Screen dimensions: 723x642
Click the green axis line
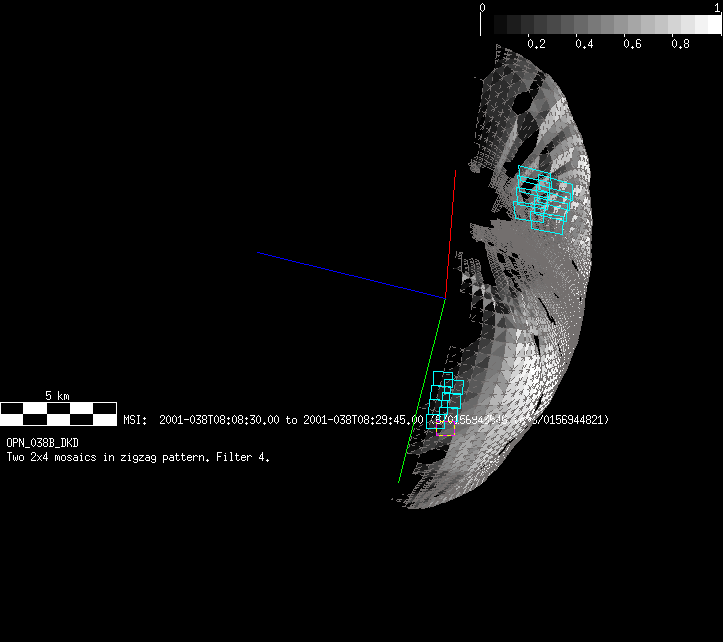[422, 390]
